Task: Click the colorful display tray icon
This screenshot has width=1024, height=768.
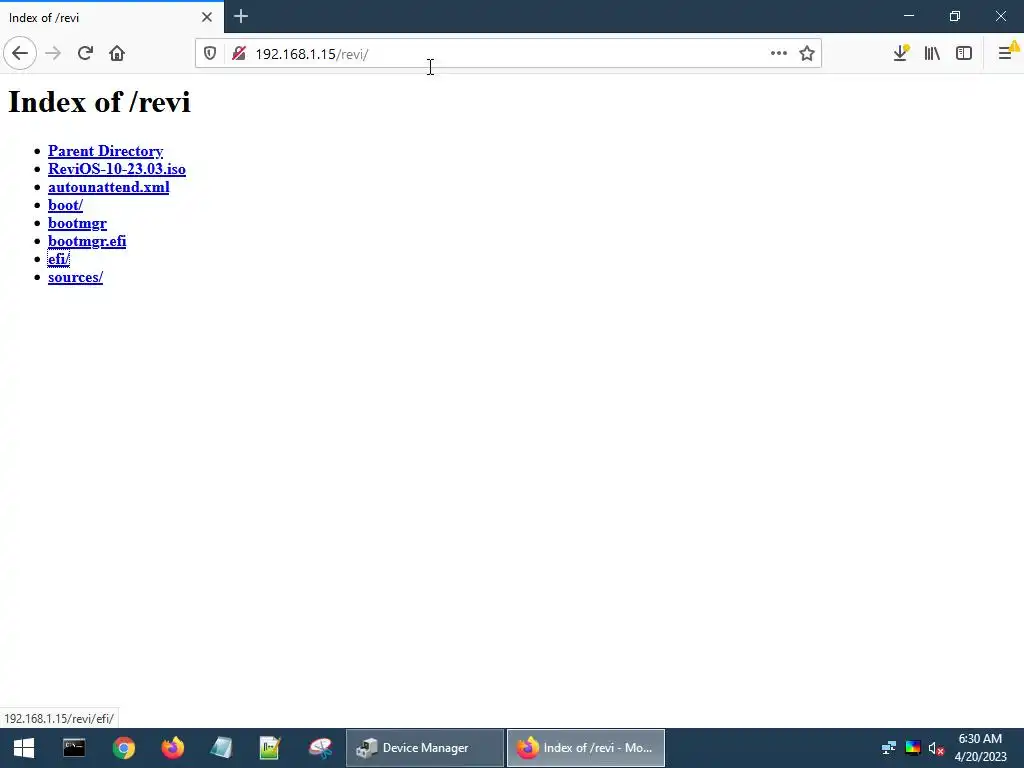Action: (913, 748)
